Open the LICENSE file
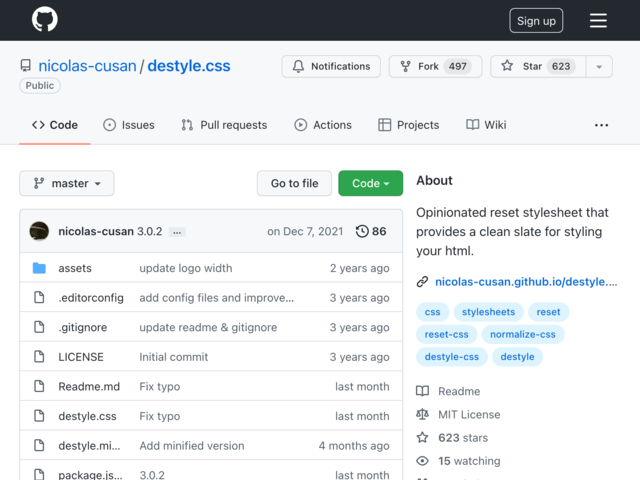 pos(81,357)
